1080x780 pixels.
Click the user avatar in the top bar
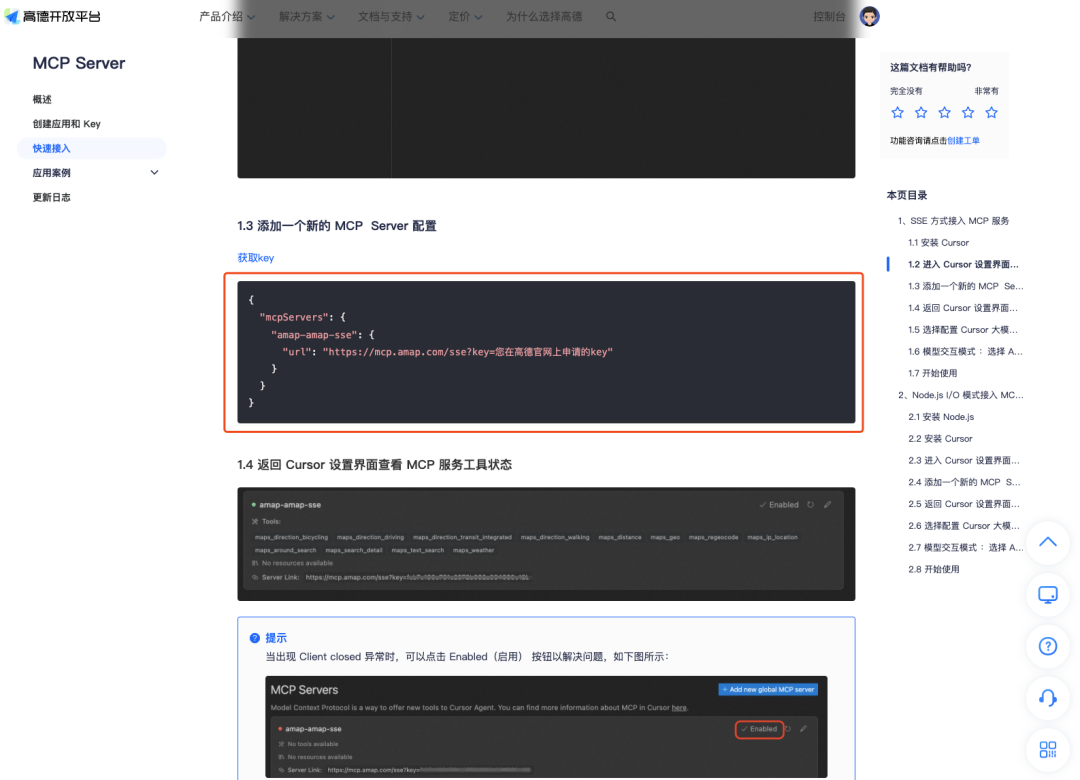click(x=868, y=16)
